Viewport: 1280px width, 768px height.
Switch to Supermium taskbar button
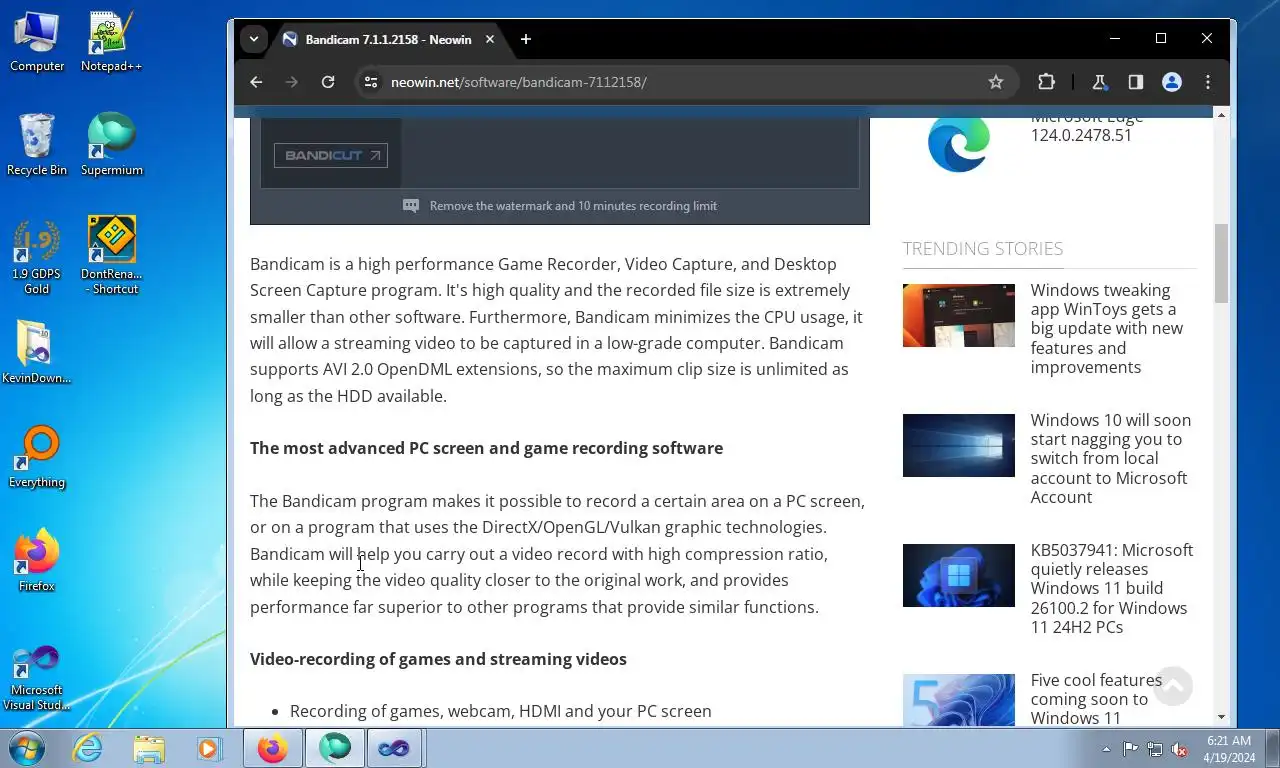click(x=334, y=748)
